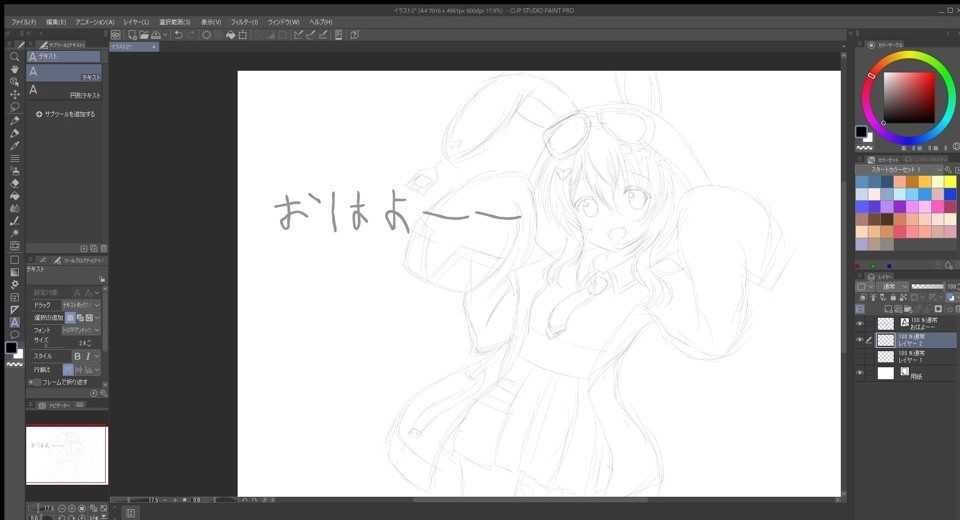The image size is (960, 520).
Task: Select the Move layer tool
Action: coord(14,94)
